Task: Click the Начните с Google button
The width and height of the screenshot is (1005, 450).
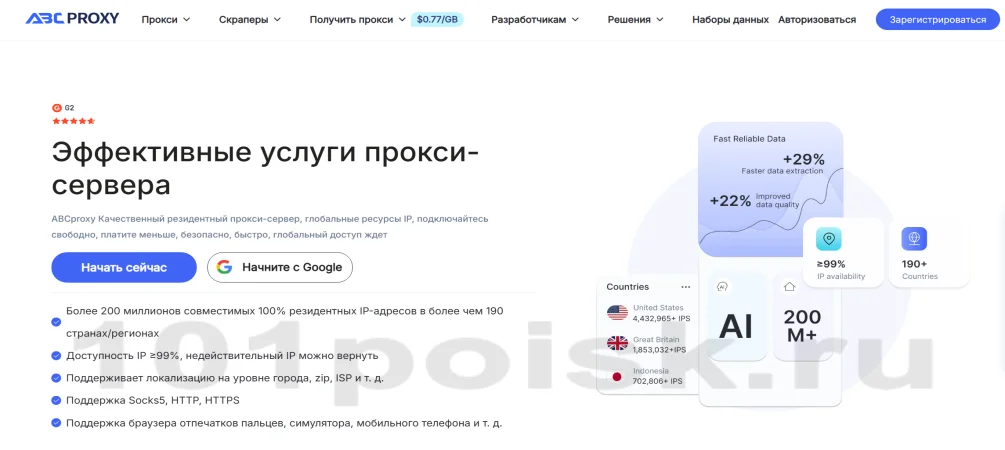Action: pyautogui.click(x=279, y=267)
